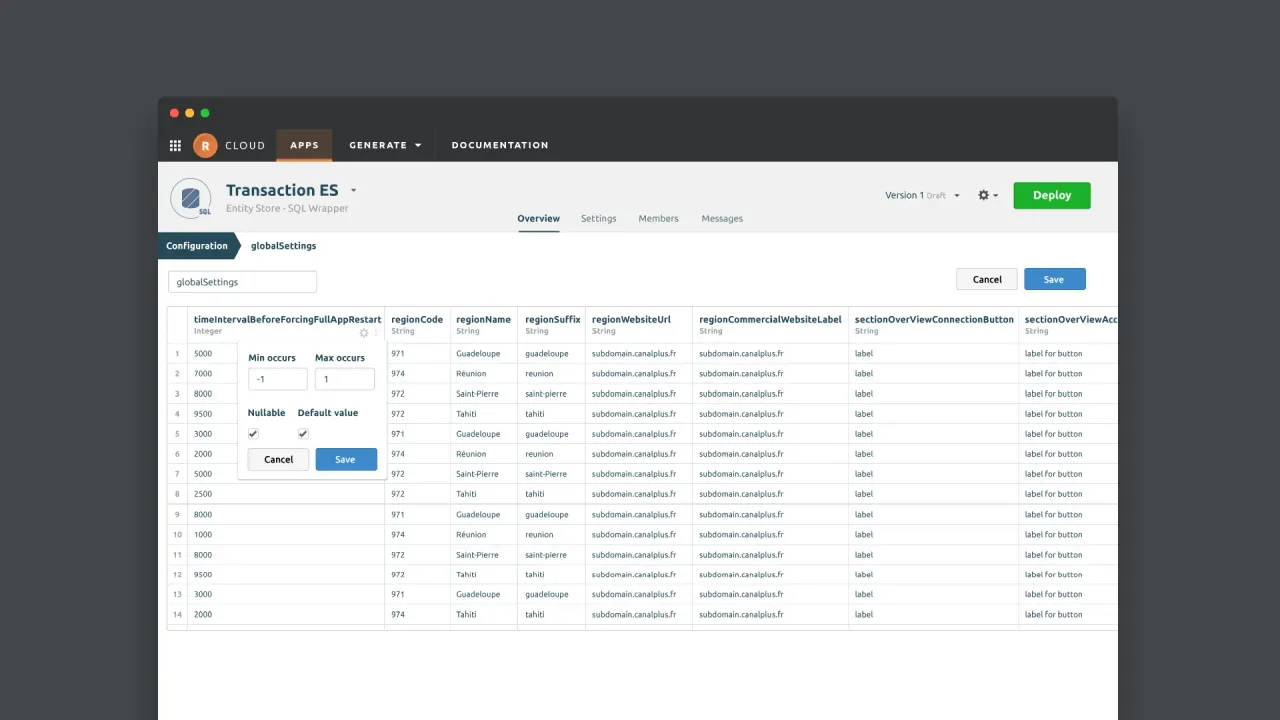The image size is (1280, 720).
Task: Open the gear settings menu beside Deploy
Action: (x=987, y=196)
